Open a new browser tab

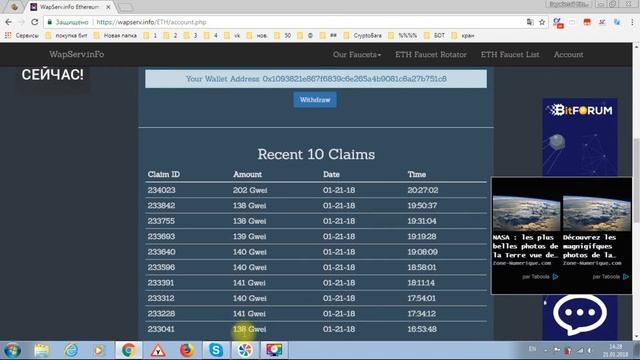point(125,7)
